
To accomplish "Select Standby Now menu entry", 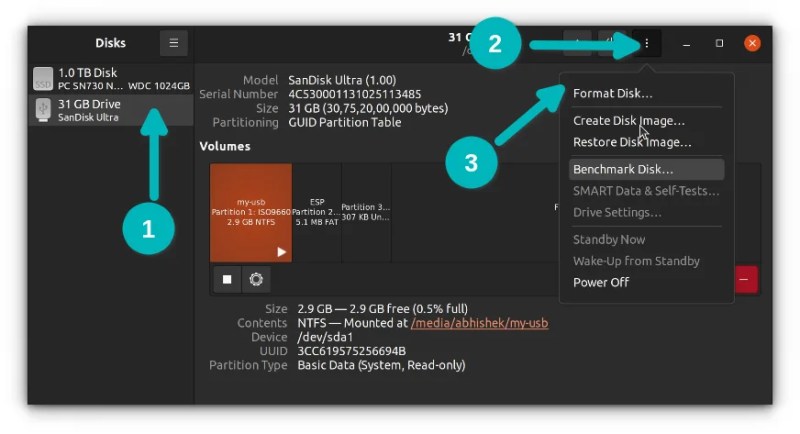I will [608, 240].
